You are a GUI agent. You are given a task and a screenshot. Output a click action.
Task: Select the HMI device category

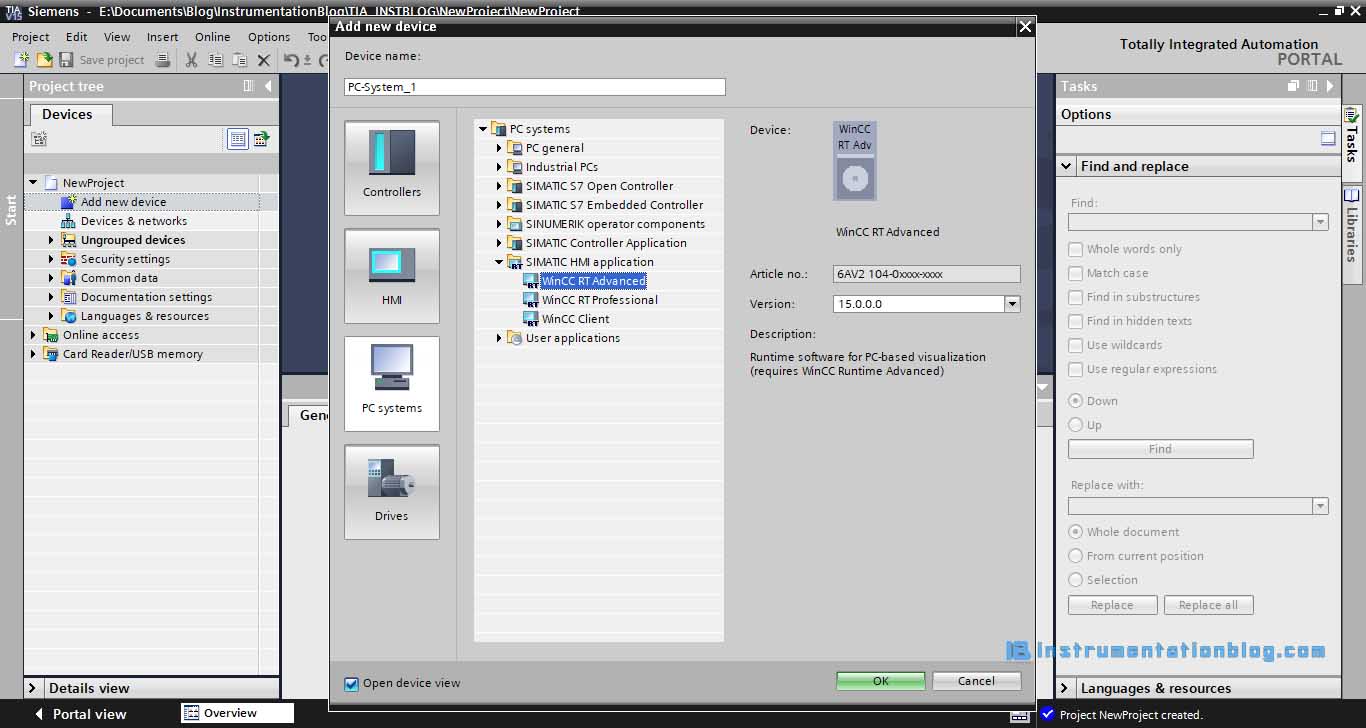[x=392, y=276]
